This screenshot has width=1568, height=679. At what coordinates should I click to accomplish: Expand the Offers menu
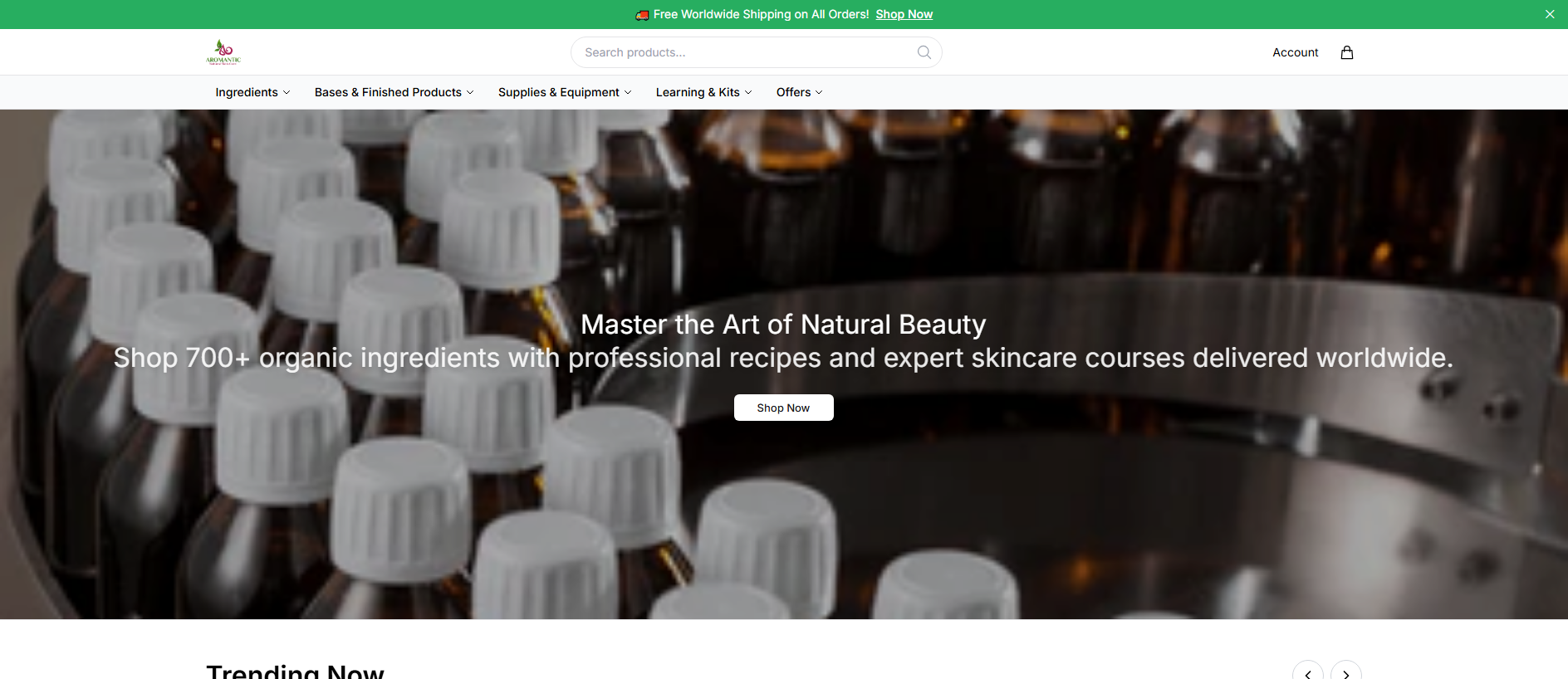tap(799, 92)
